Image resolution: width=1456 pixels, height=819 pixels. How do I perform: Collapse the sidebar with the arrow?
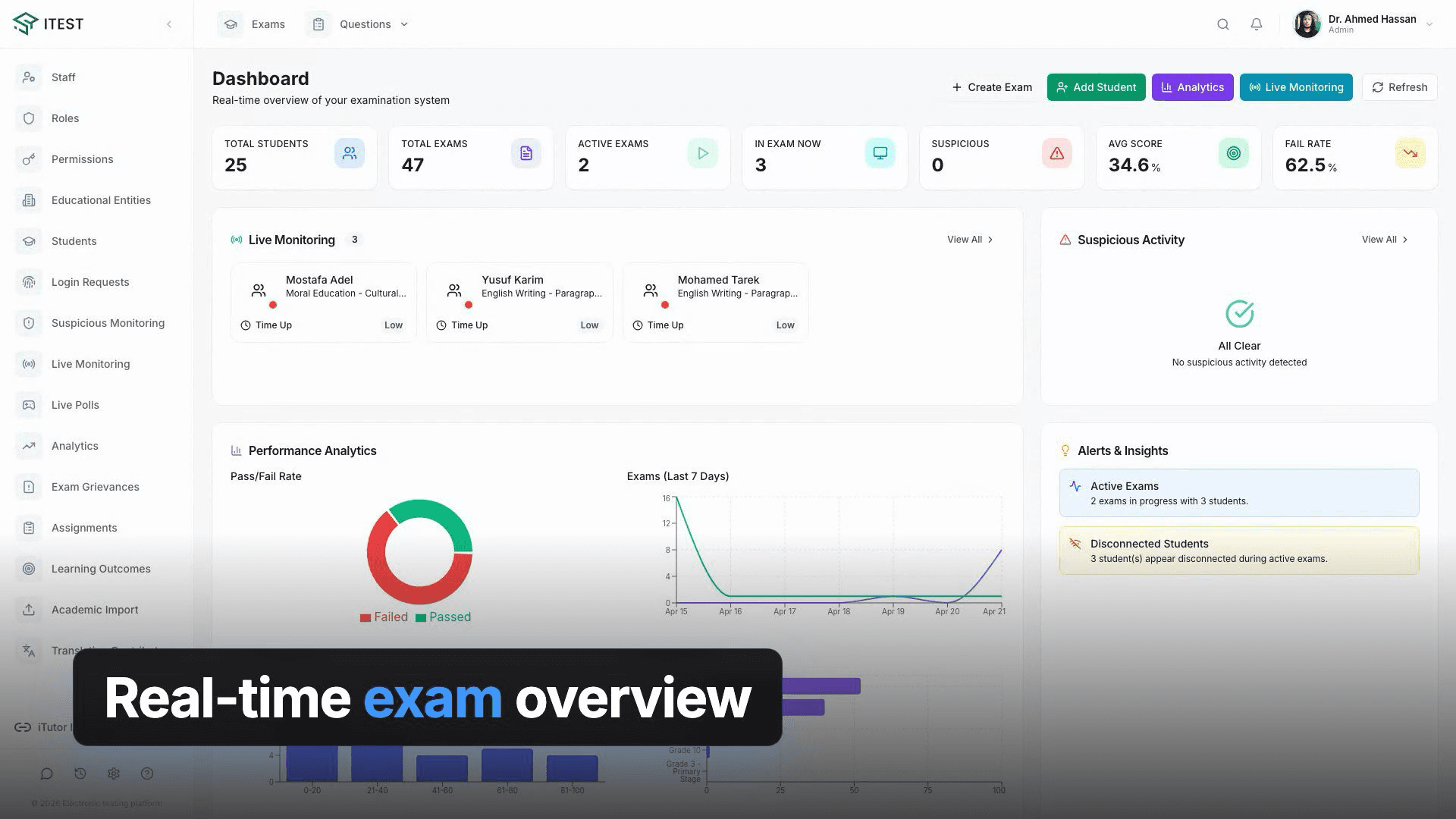click(169, 24)
